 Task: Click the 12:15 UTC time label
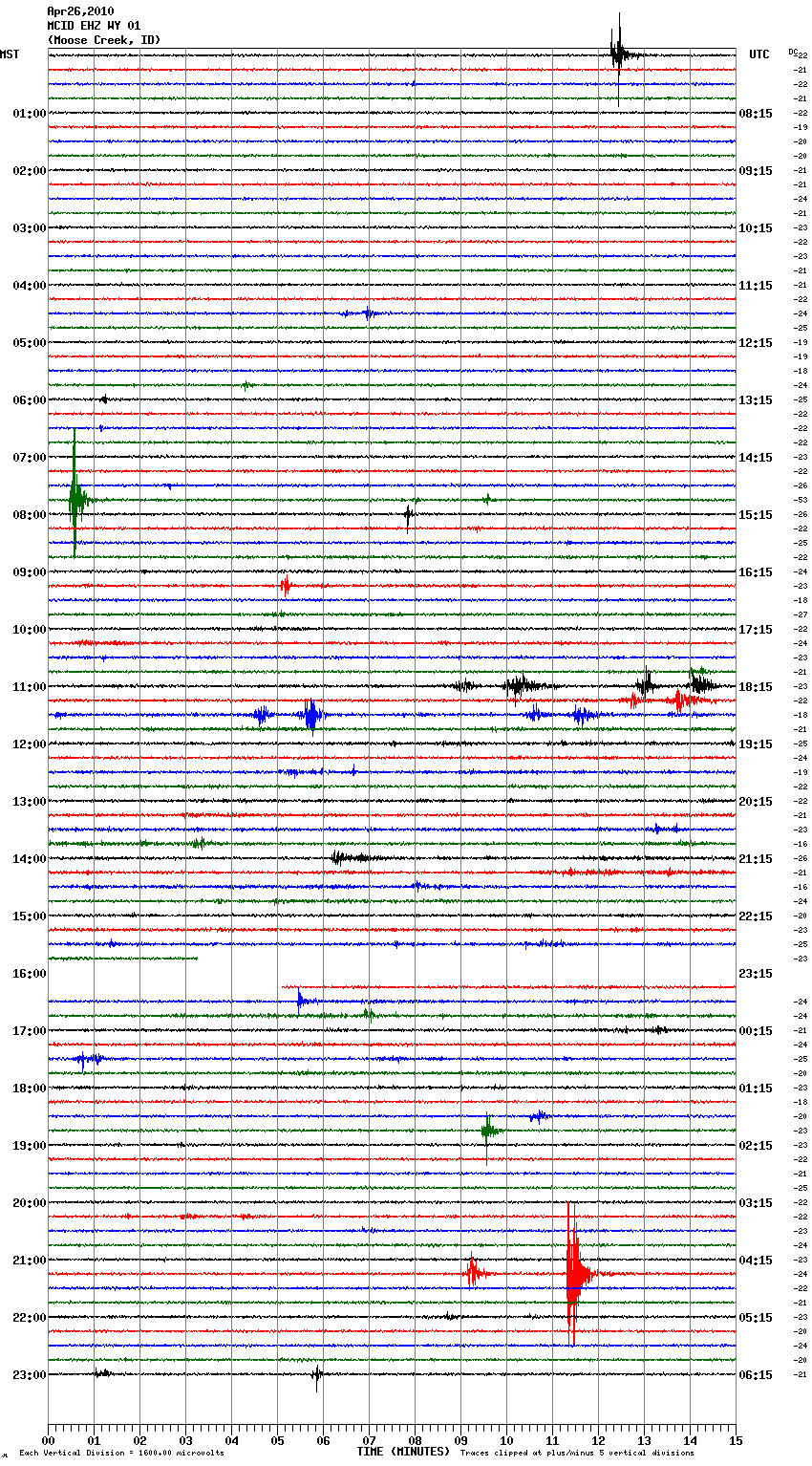756,343
